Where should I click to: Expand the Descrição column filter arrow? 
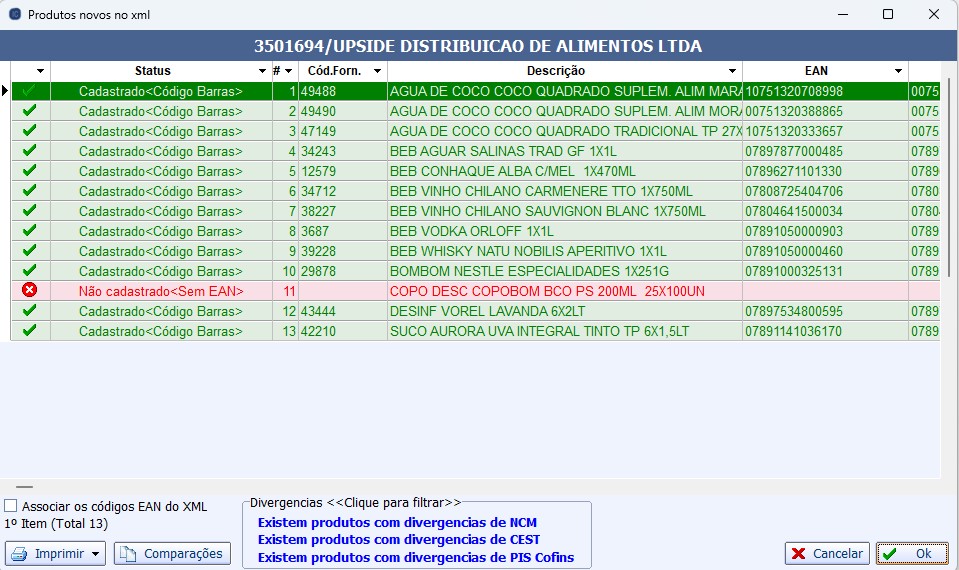(732, 71)
